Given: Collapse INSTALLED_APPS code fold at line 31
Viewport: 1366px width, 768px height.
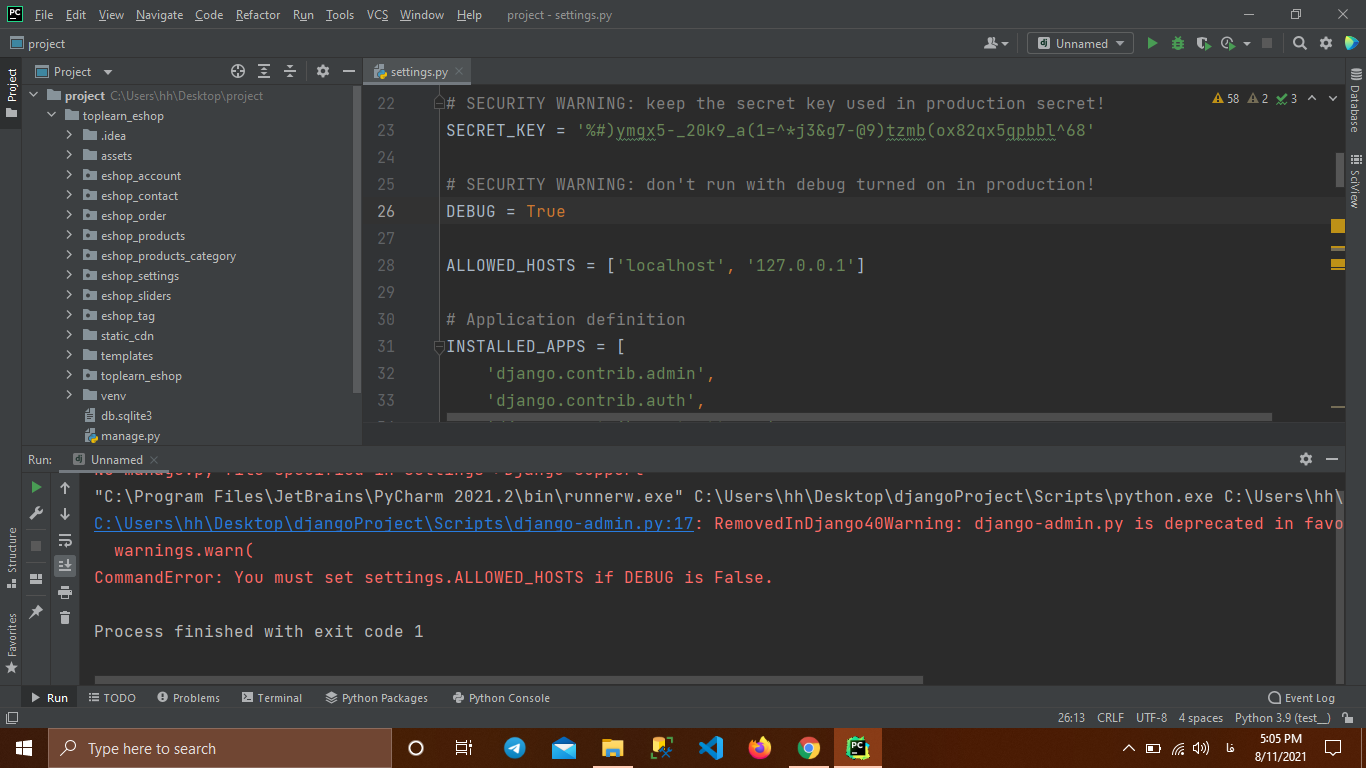Looking at the screenshot, I should coord(438,347).
